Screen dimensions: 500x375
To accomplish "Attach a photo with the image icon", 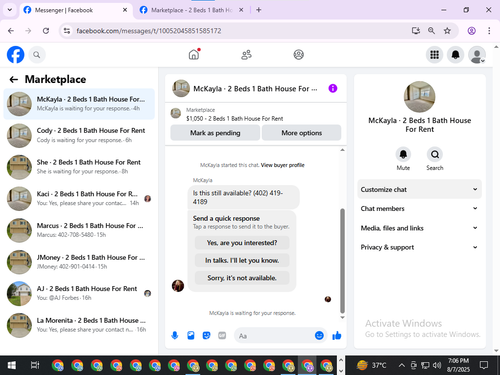I will coord(191,335).
